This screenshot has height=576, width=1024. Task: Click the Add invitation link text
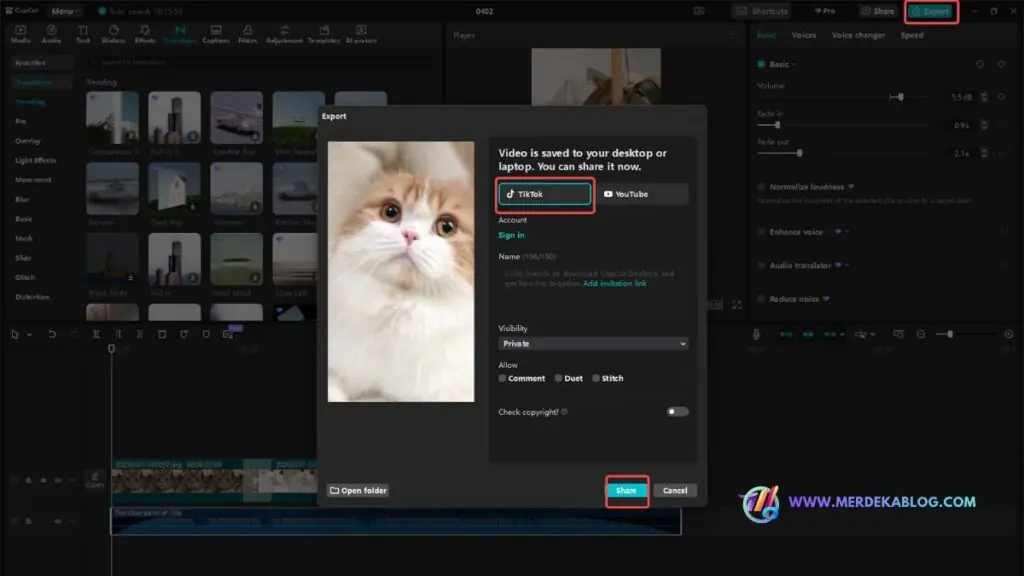tap(615, 283)
